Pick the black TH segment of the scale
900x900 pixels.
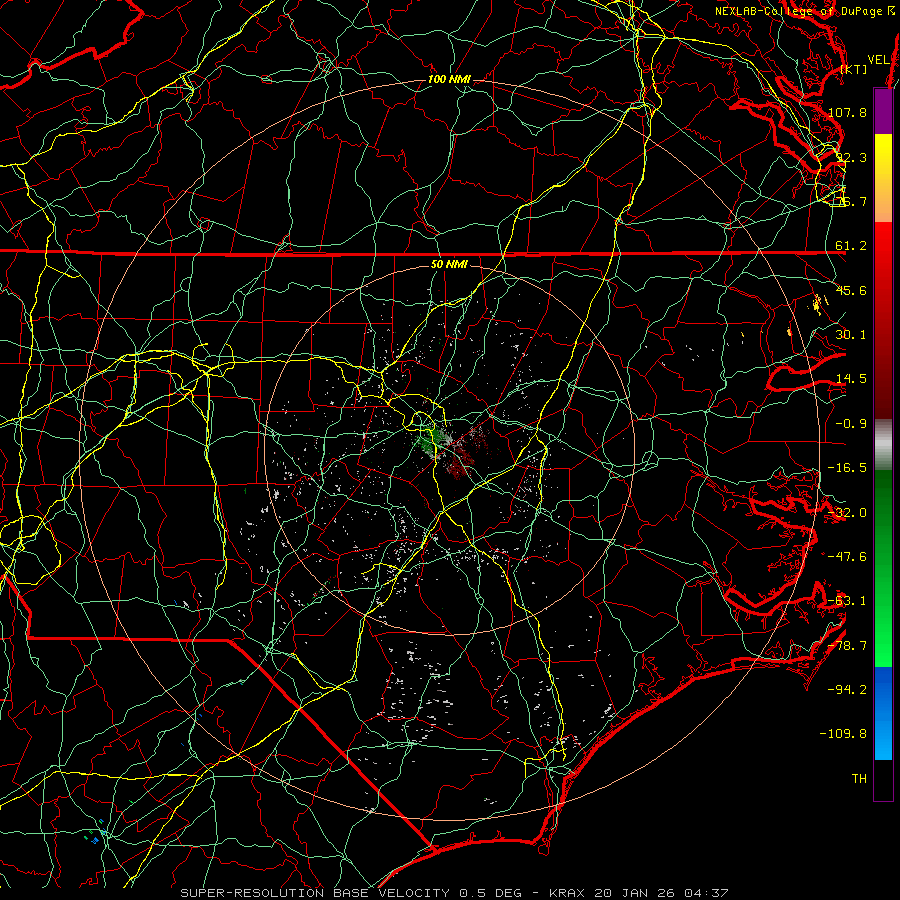[883, 780]
